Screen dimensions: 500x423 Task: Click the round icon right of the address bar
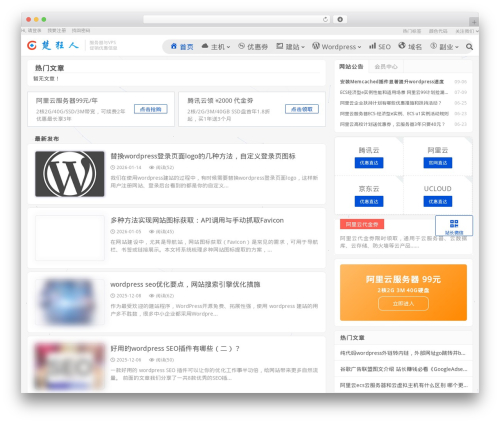(340, 20)
